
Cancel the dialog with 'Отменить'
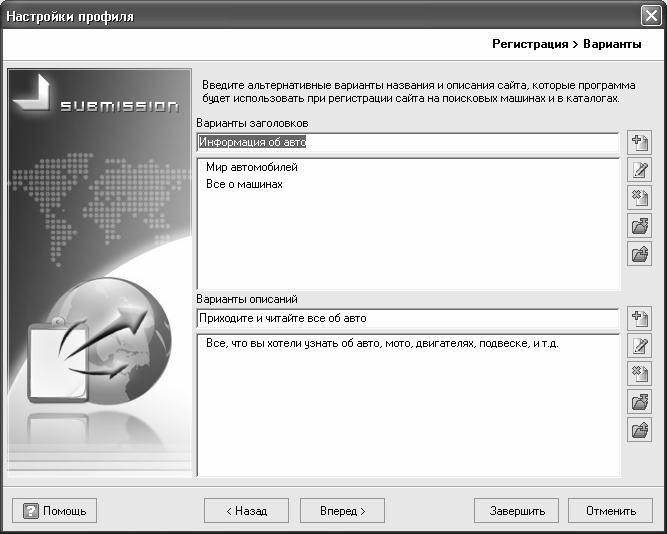(x=611, y=510)
